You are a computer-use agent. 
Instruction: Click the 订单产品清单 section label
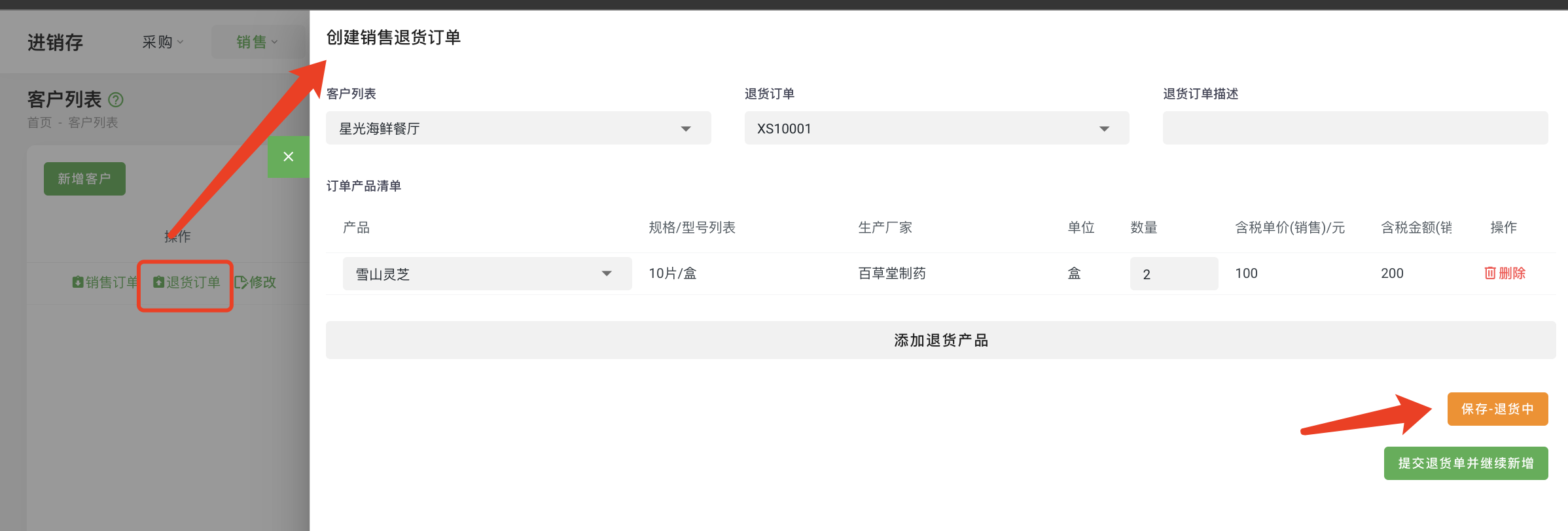364,186
